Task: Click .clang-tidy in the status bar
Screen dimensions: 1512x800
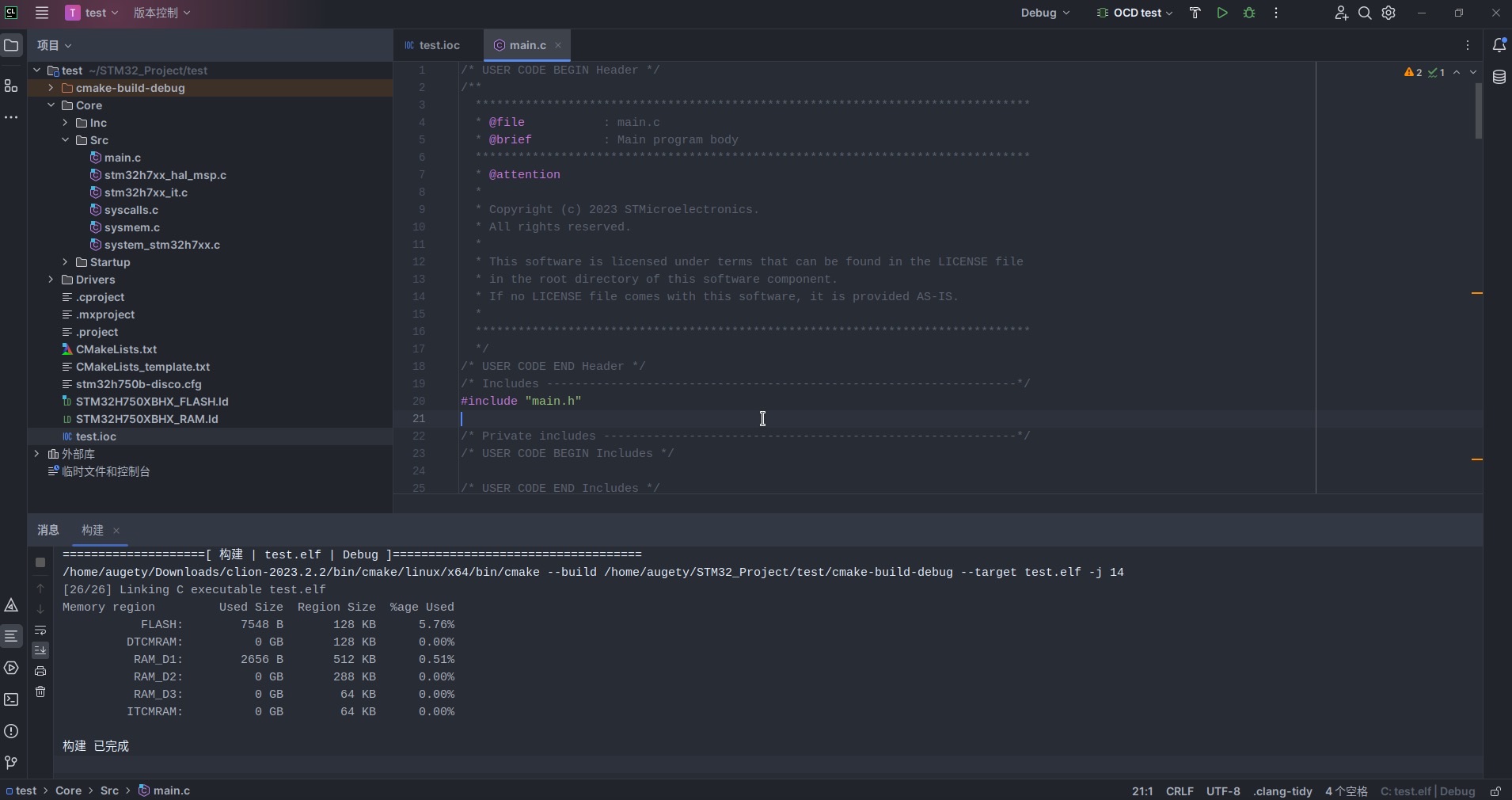Action: click(1283, 791)
